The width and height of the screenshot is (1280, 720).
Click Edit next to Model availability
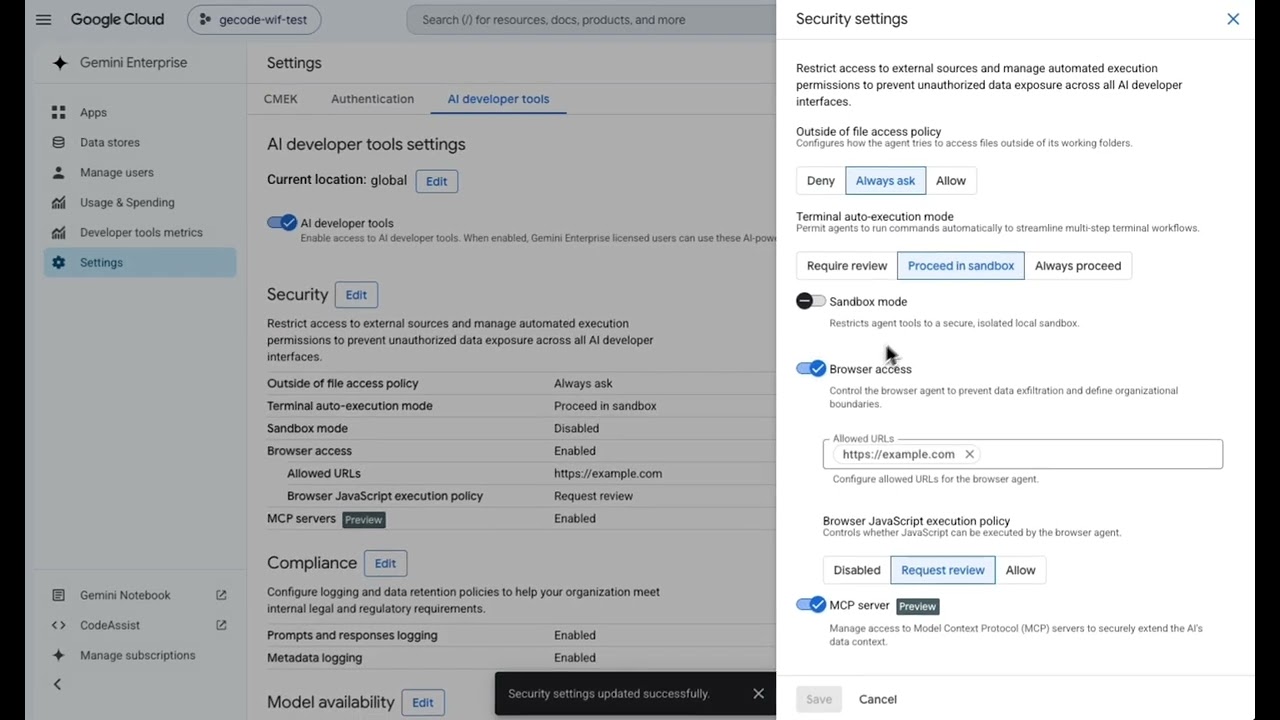(423, 703)
